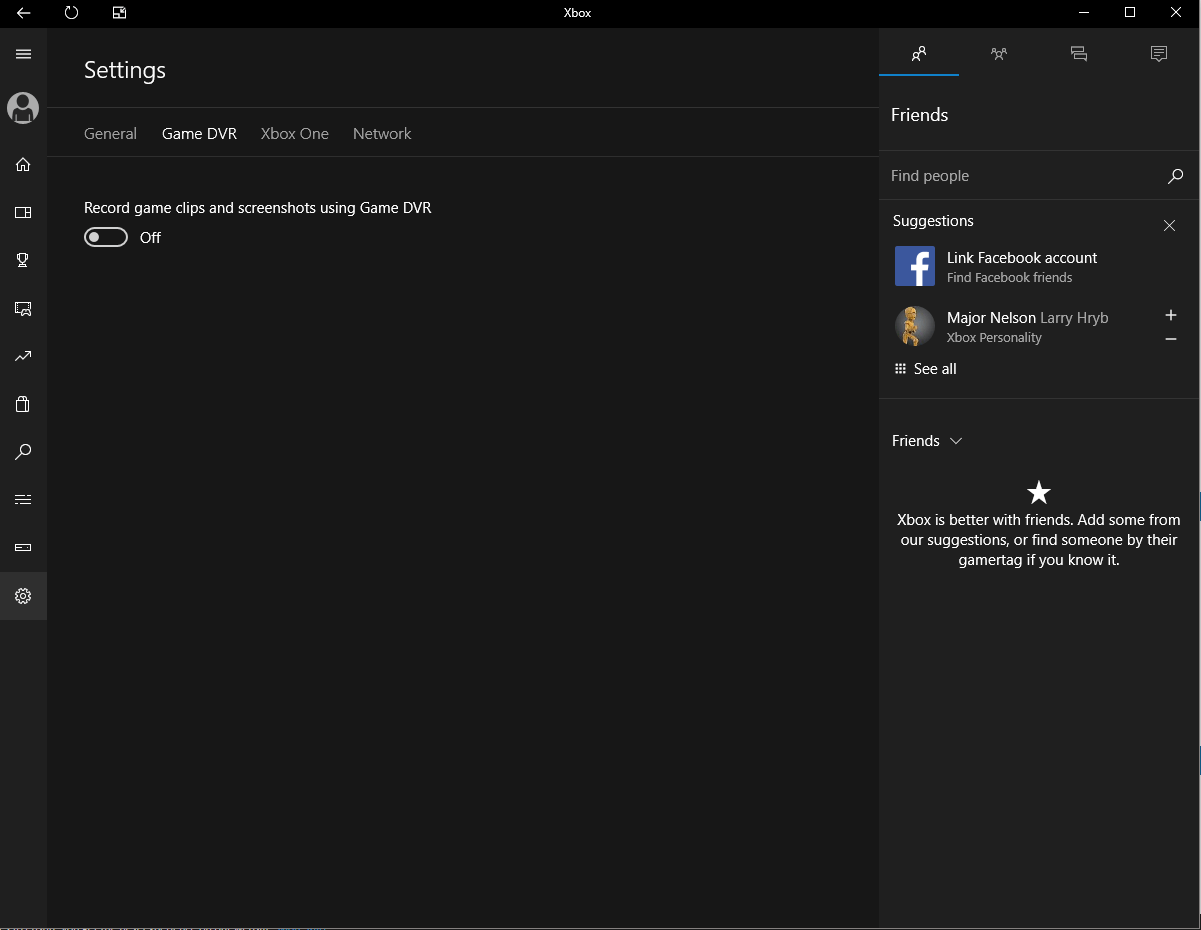Open the Store shopping bag icon
The width and height of the screenshot is (1201, 930).
(23, 404)
